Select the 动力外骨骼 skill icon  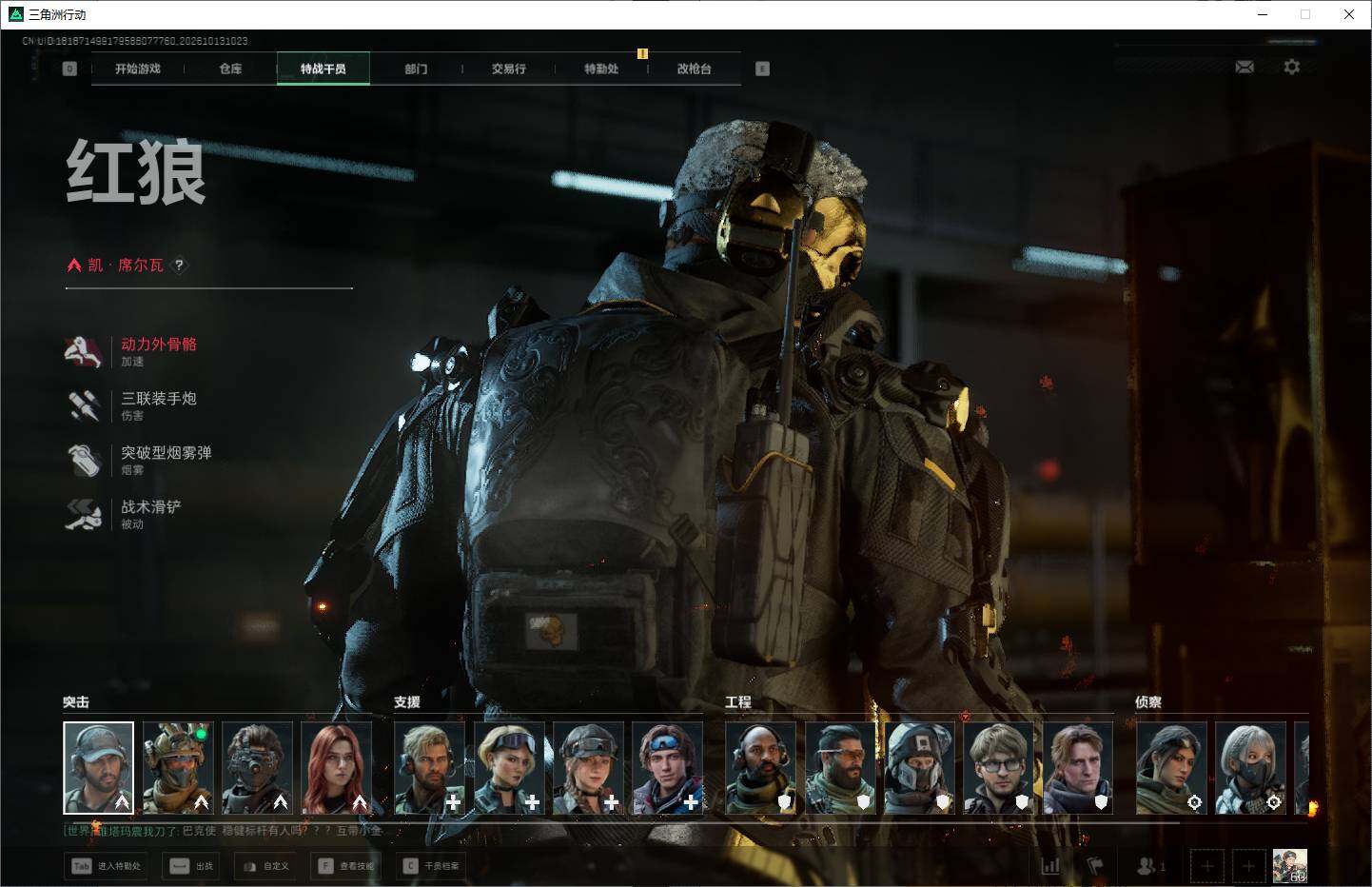(x=84, y=352)
